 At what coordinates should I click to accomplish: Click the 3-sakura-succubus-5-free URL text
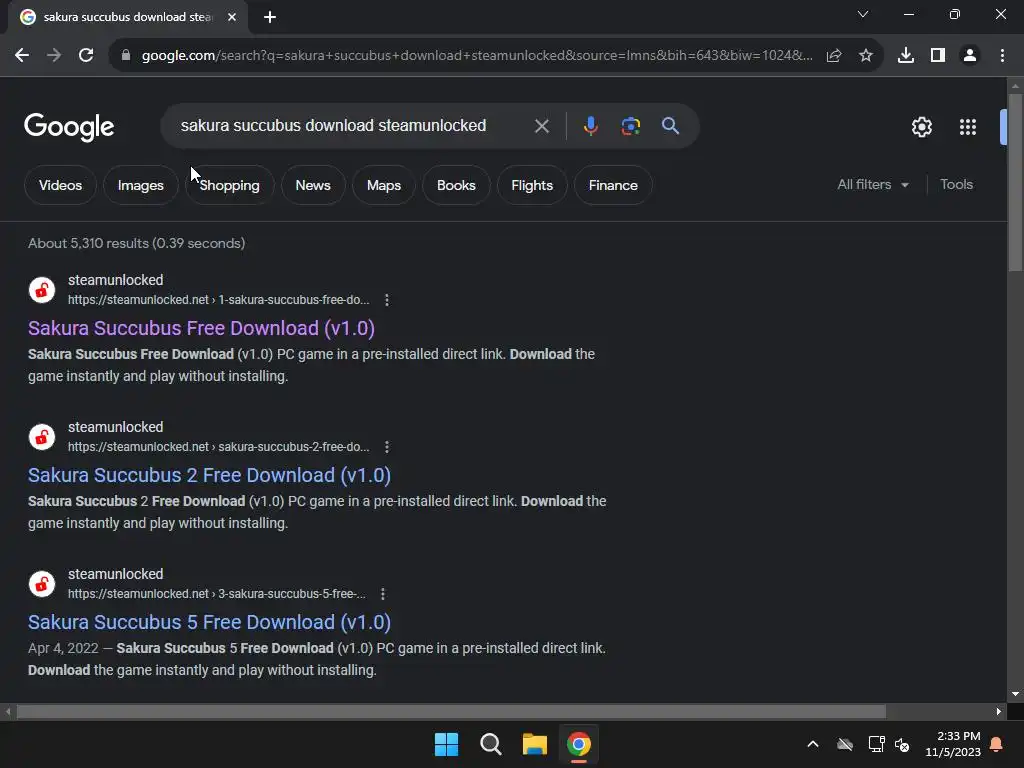[217, 594]
